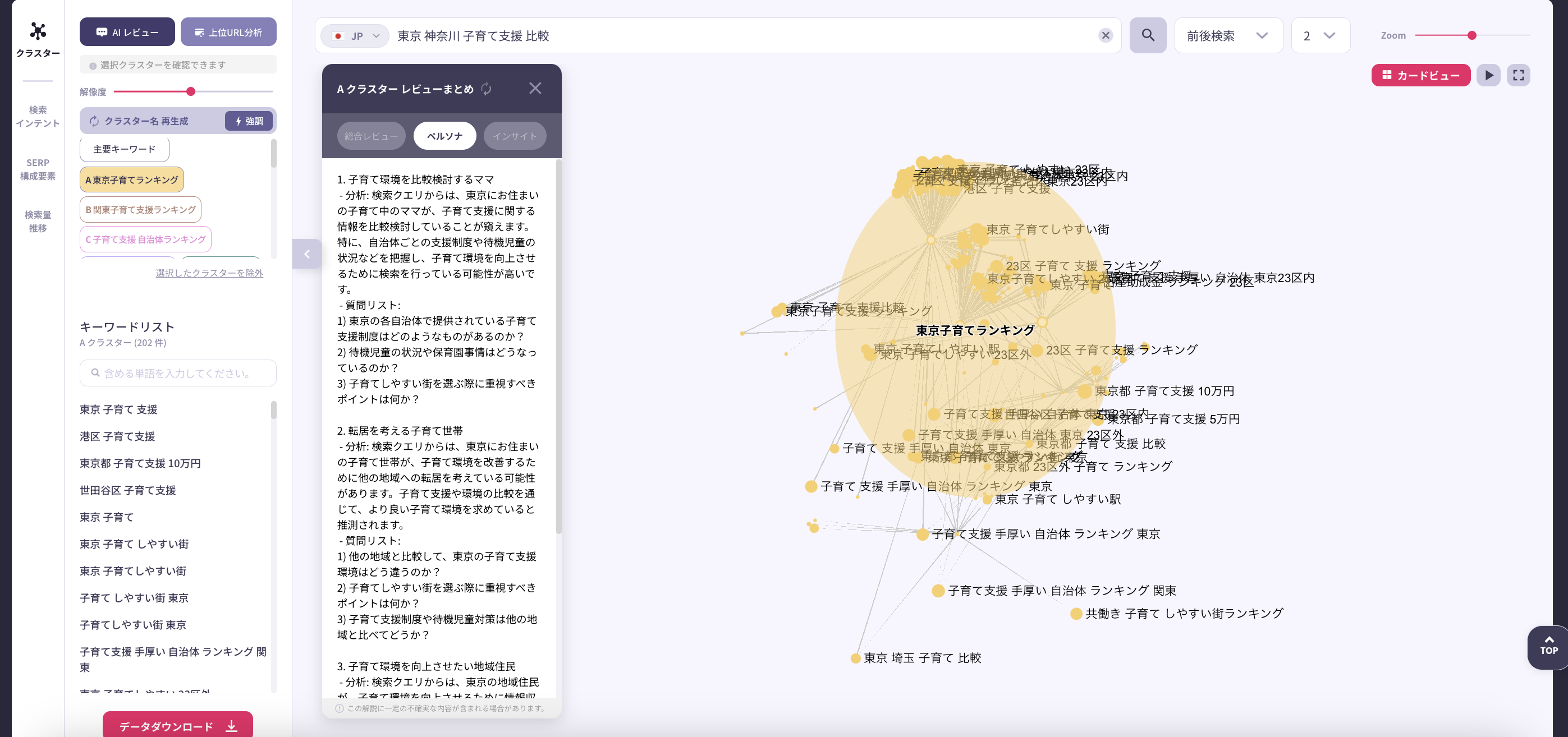Clear the search query with the X icon

pyautogui.click(x=1106, y=35)
